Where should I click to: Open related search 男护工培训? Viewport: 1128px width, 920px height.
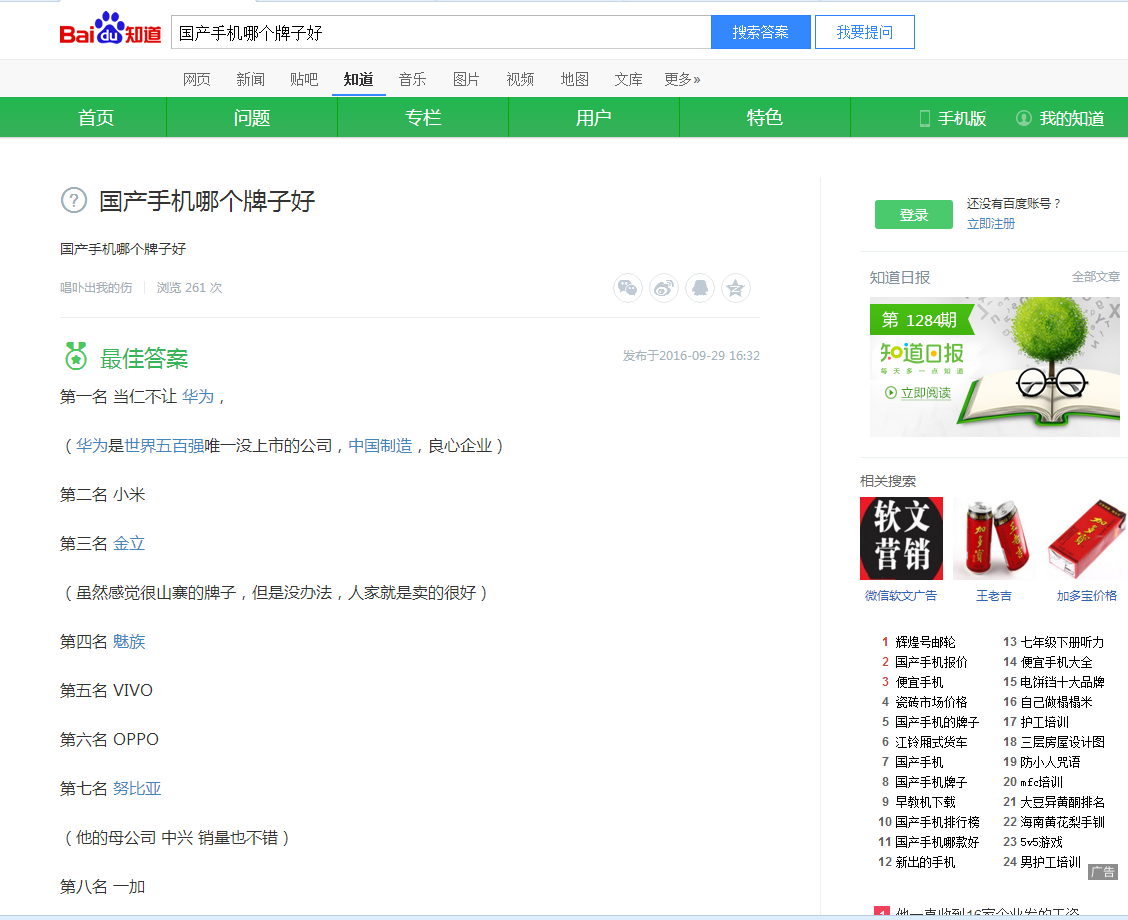(x=1050, y=862)
